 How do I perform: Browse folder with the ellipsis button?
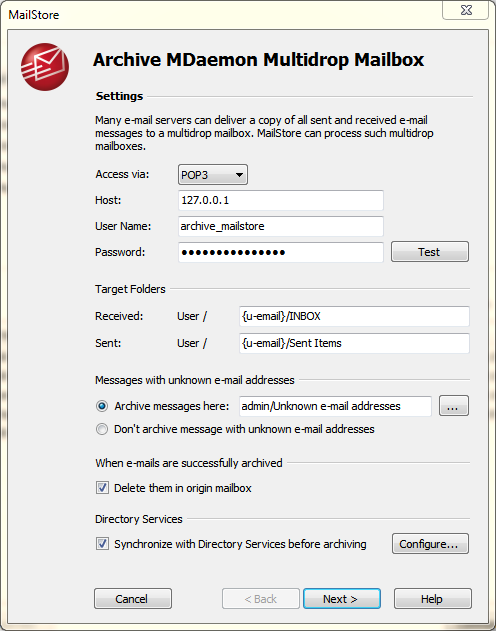point(453,406)
